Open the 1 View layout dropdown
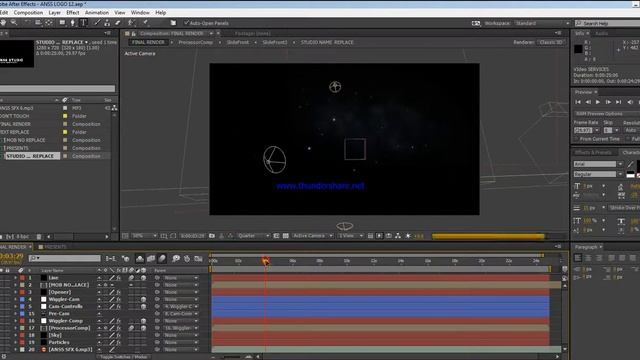The image size is (640, 360). (x=350, y=236)
